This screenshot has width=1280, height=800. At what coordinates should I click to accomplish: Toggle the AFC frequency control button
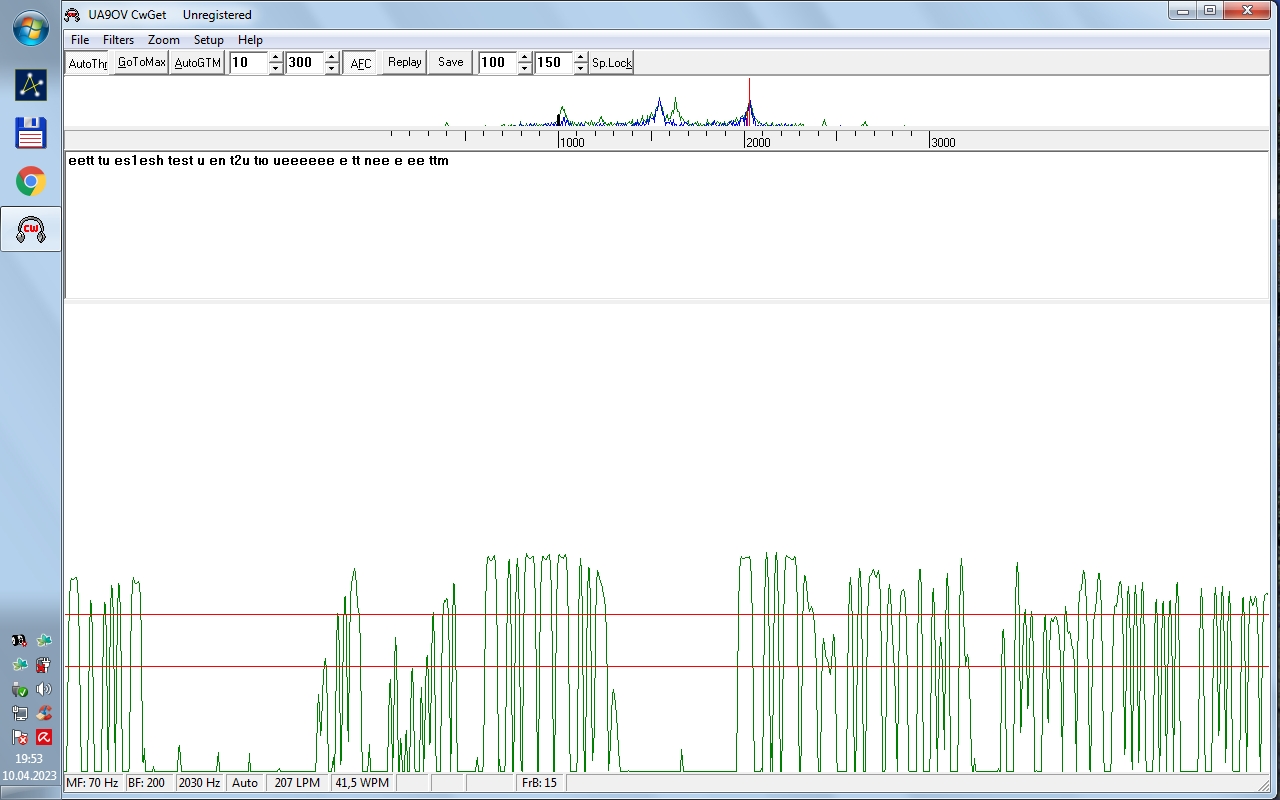pos(360,63)
